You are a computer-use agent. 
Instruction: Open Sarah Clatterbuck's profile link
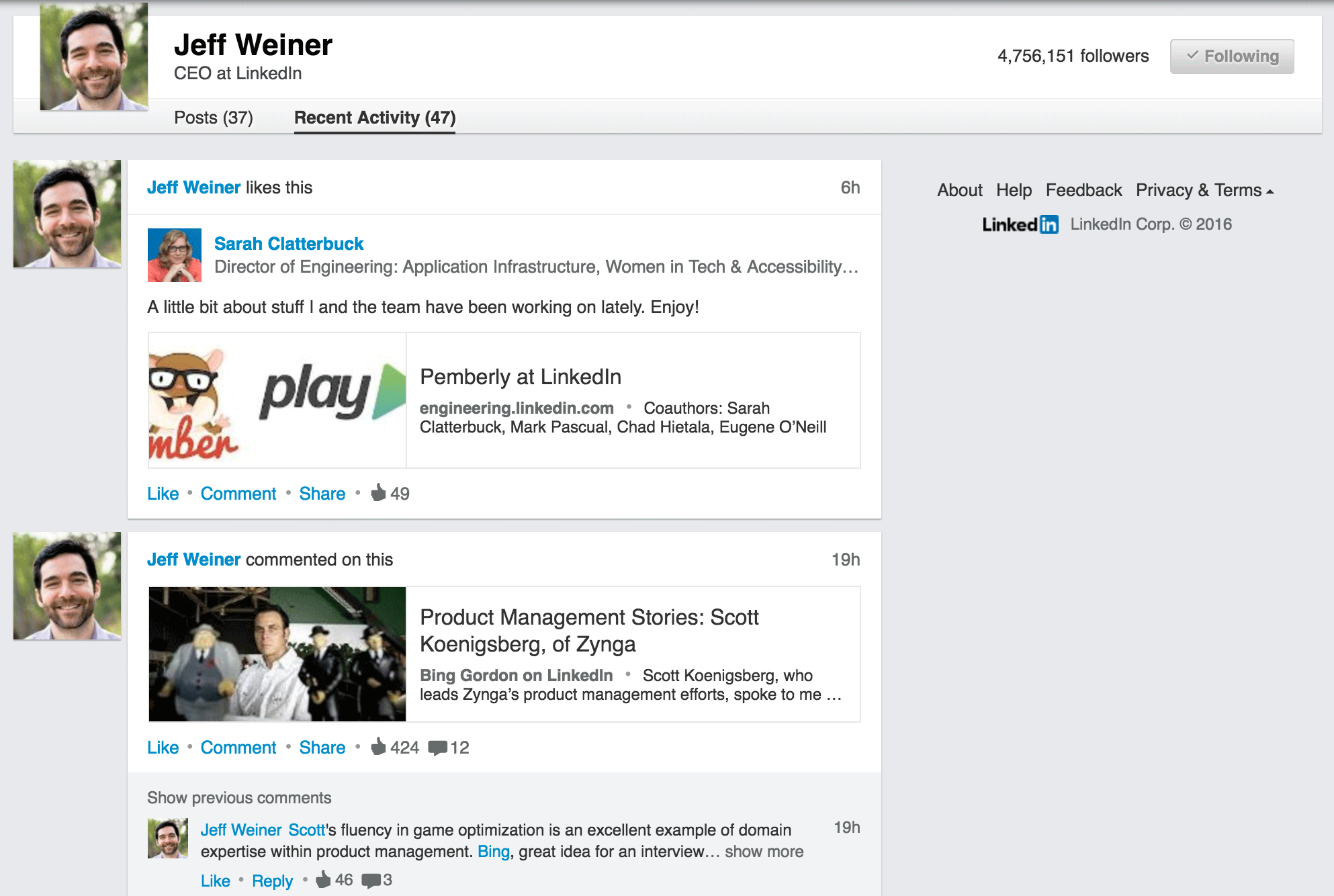pyautogui.click(x=289, y=244)
